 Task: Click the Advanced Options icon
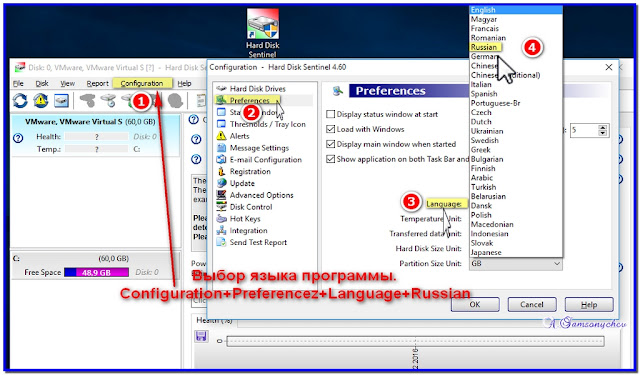click(x=221, y=195)
